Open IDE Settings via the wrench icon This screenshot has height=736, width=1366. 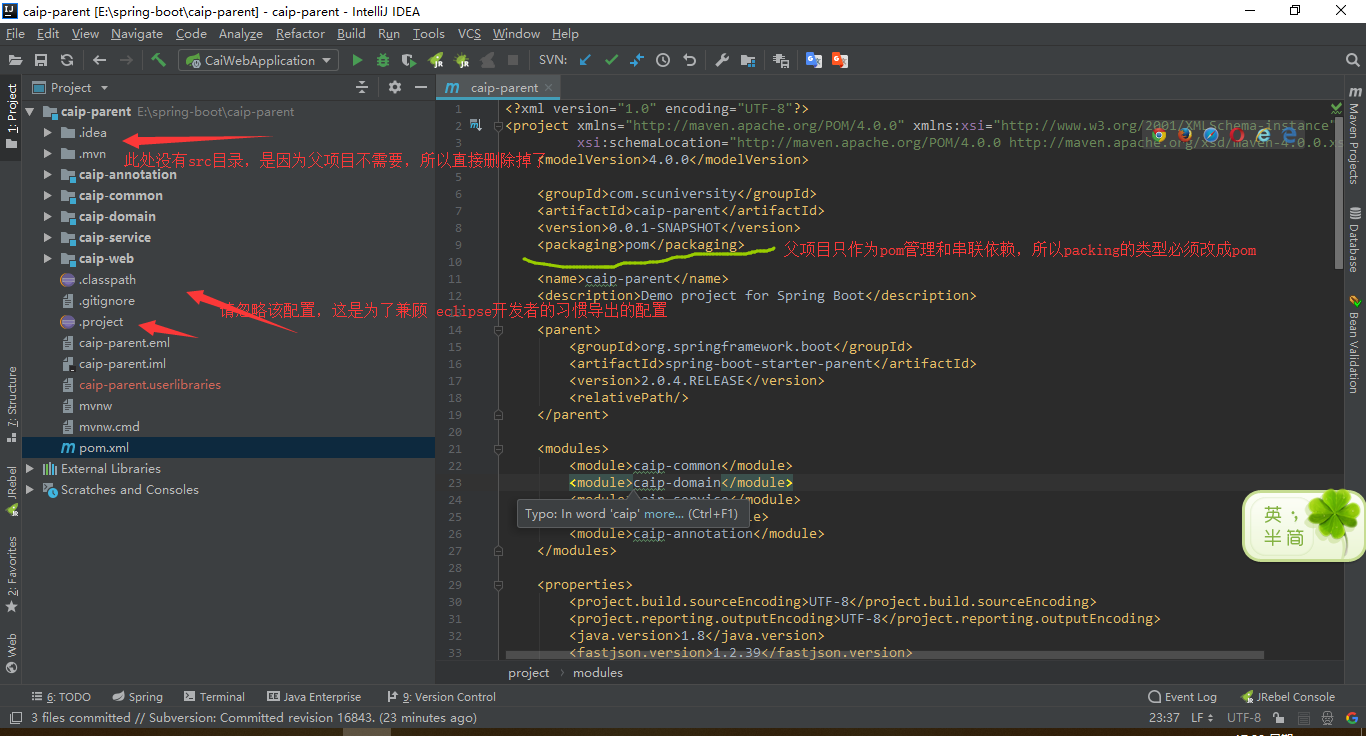(722, 60)
